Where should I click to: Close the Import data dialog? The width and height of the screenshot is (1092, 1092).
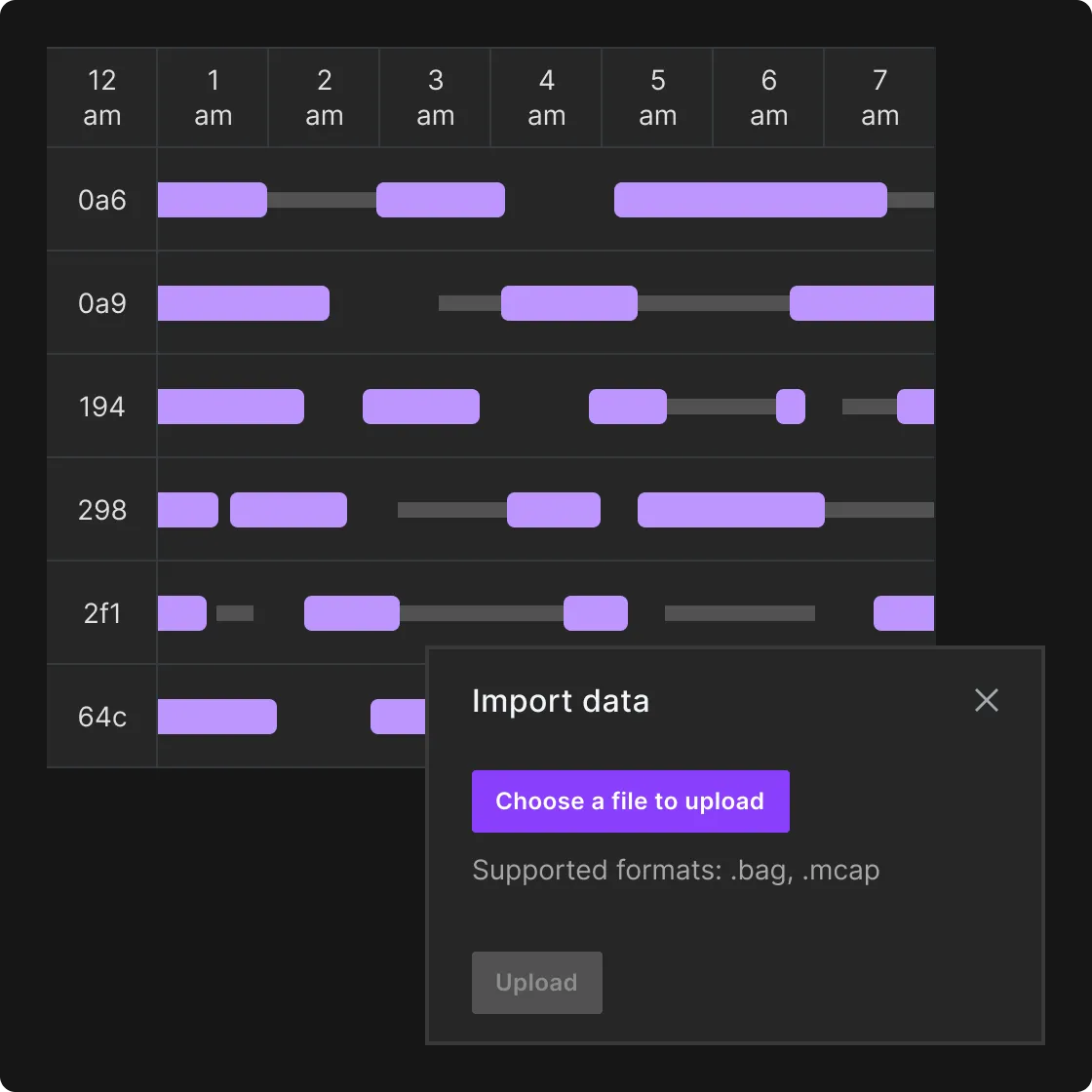pos(986,700)
